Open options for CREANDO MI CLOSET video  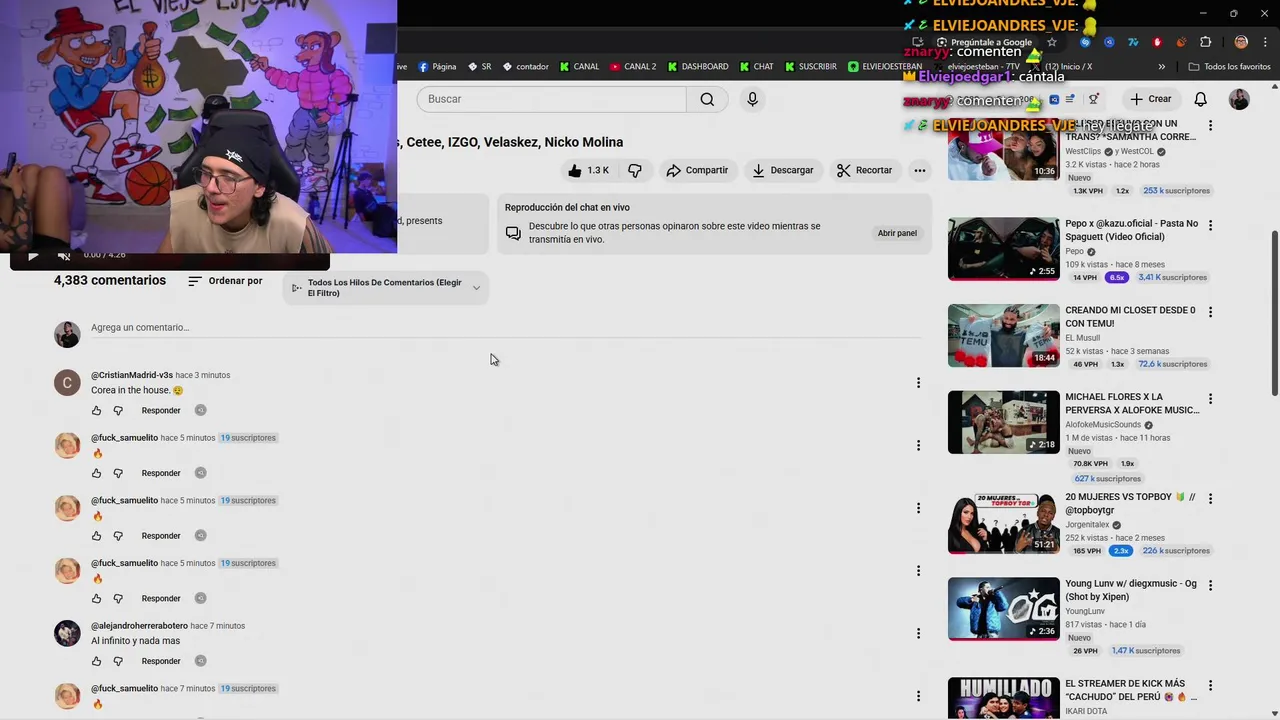(1210, 312)
